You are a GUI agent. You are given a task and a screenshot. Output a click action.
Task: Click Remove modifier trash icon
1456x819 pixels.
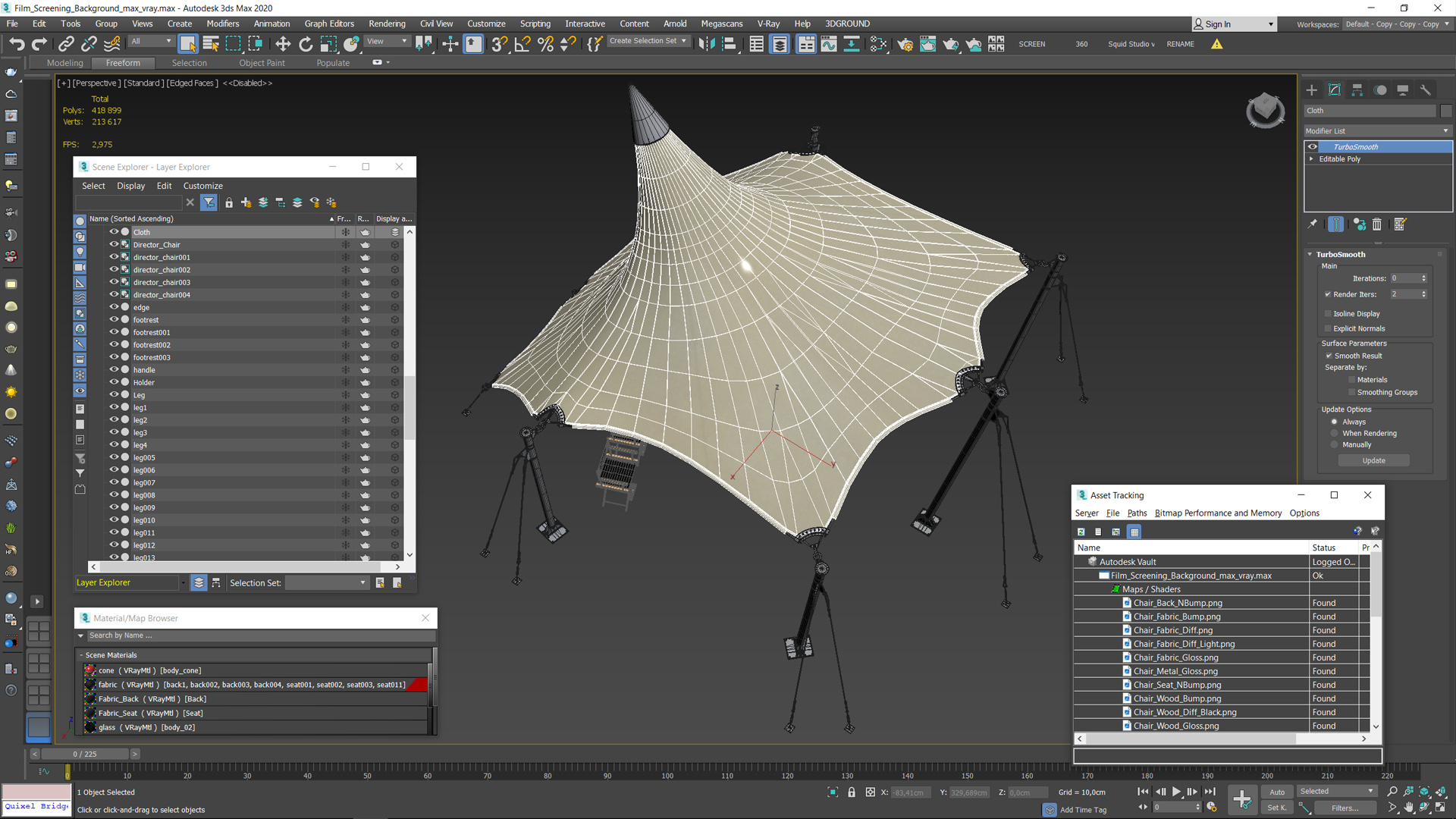coord(1377,224)
